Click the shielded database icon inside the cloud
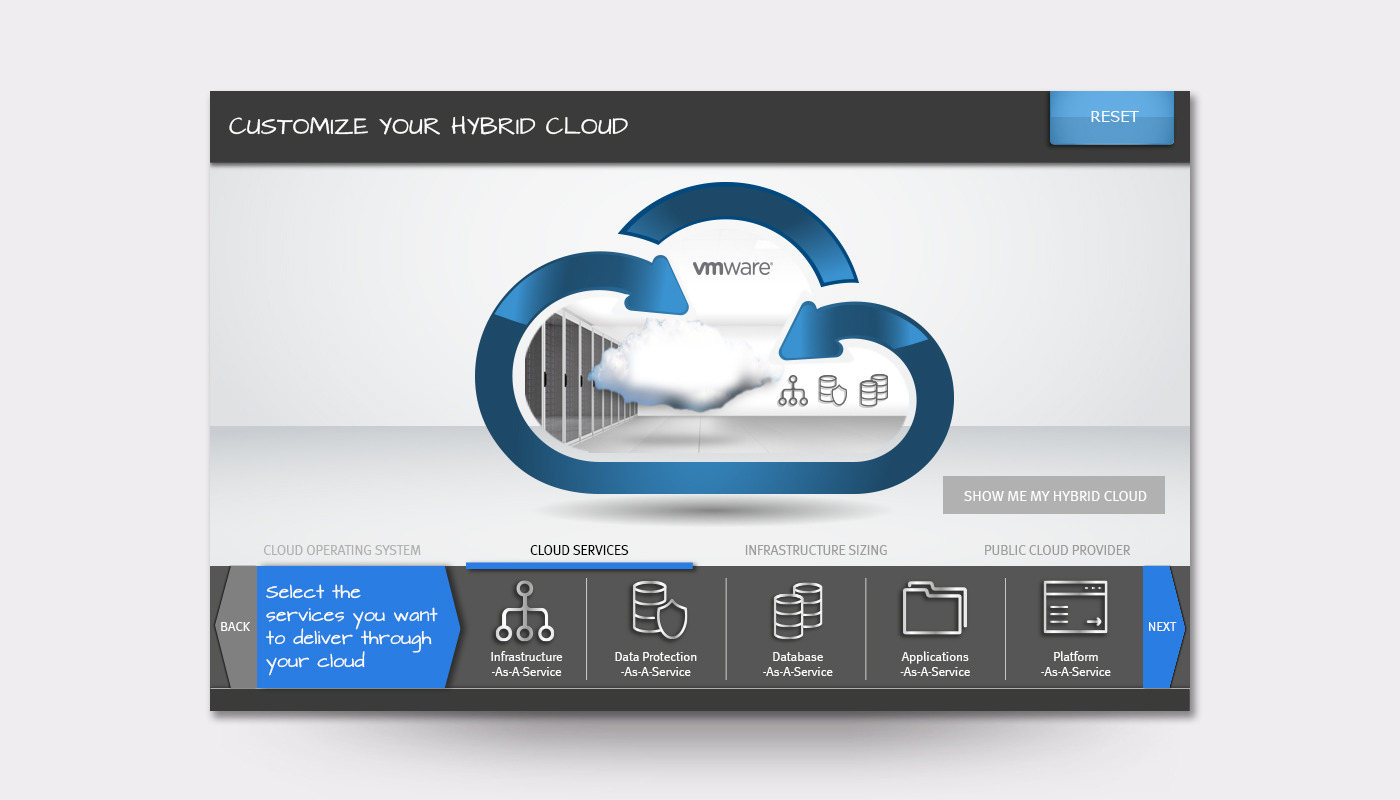The image size is (1400, 800). (x=831, y=390)
